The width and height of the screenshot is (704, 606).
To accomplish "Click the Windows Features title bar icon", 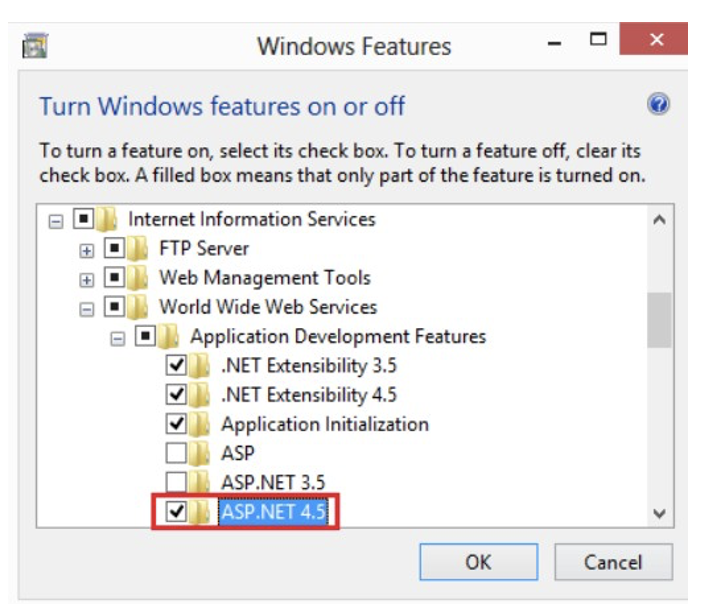I will click(35, 45).
